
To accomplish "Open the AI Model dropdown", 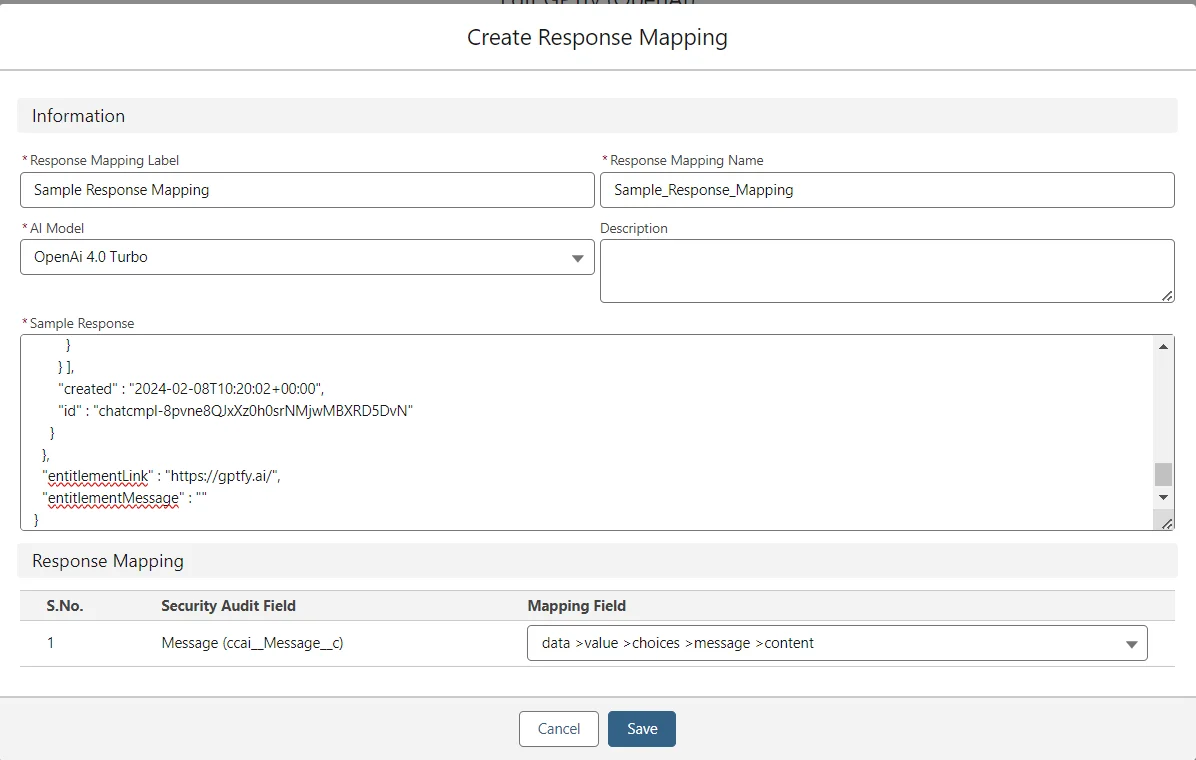I will 307,257.
